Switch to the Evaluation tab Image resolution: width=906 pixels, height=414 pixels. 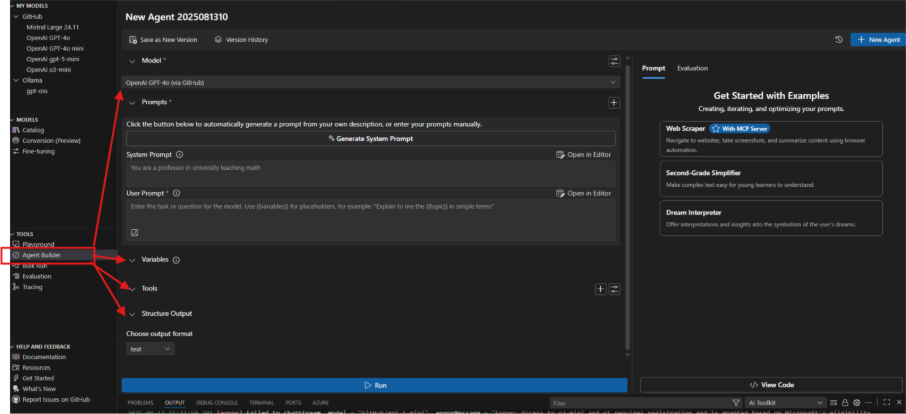pyautogui.click(x=692, y=68)
